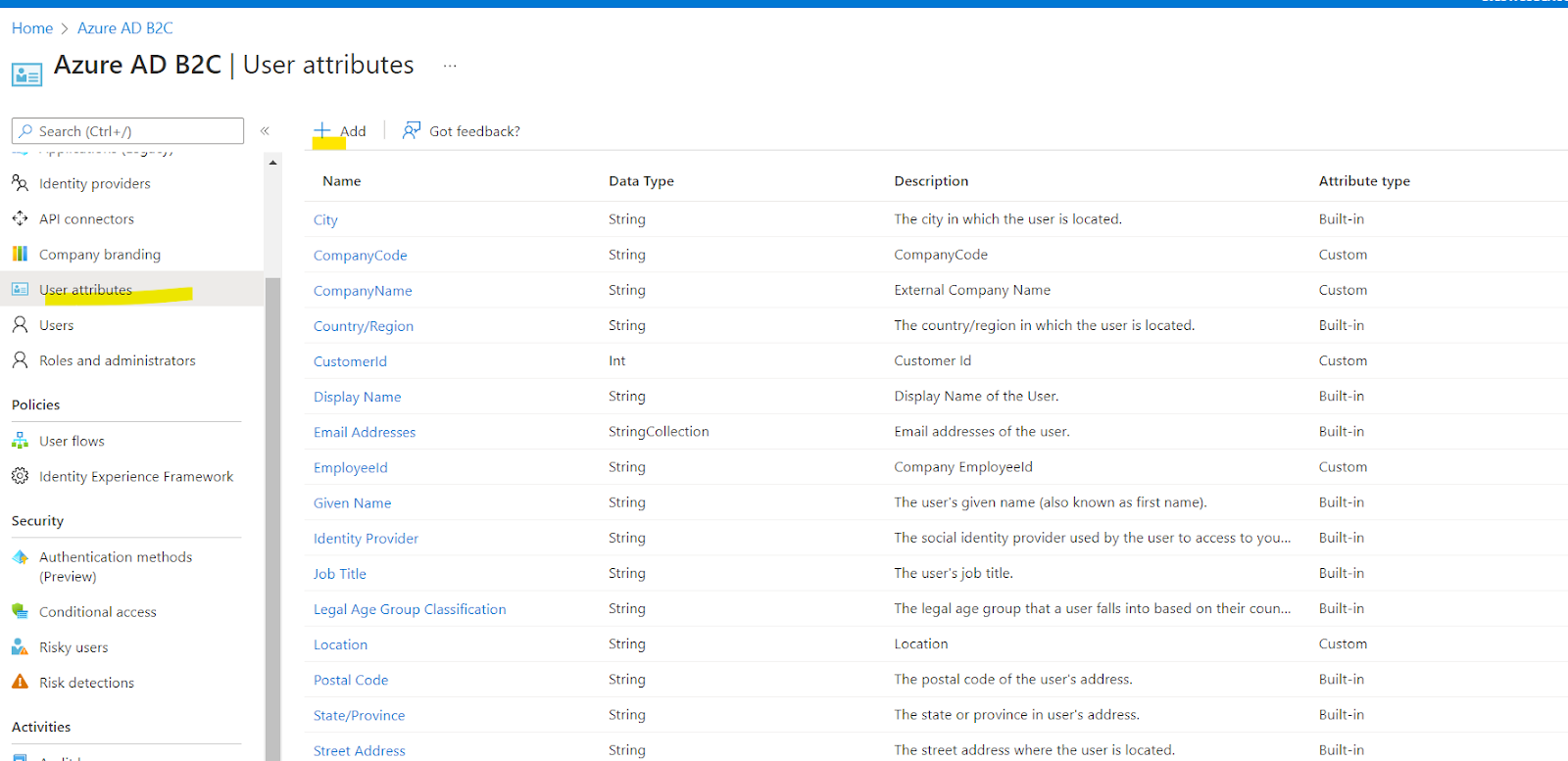The image size is (1568, 761).
Task: Click the plus icon to add attribute
Action: click(321, 130)
